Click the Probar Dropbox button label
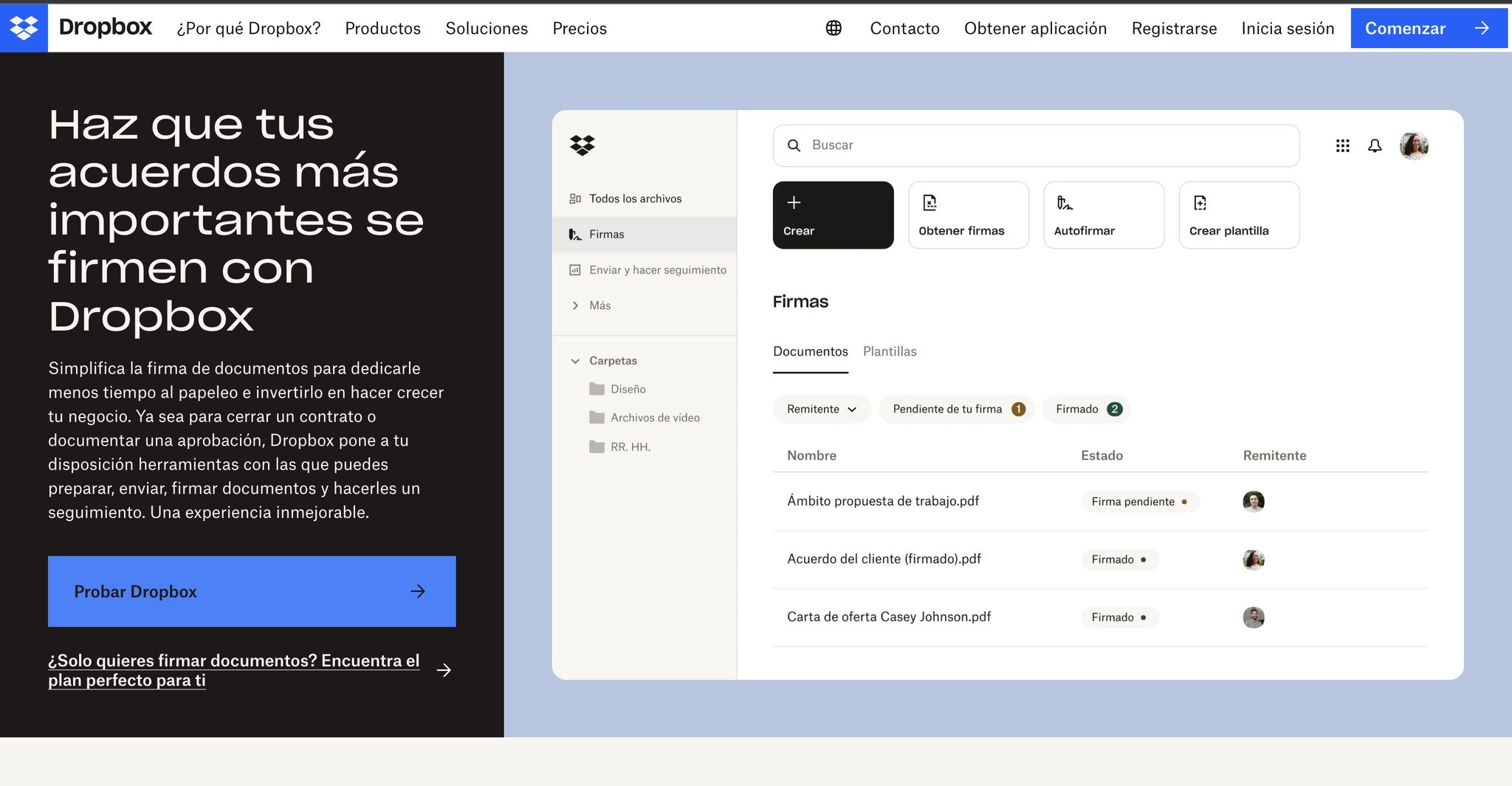Image resolution: width=1512 pixels, height=786 pixels. tap(135, 592)
